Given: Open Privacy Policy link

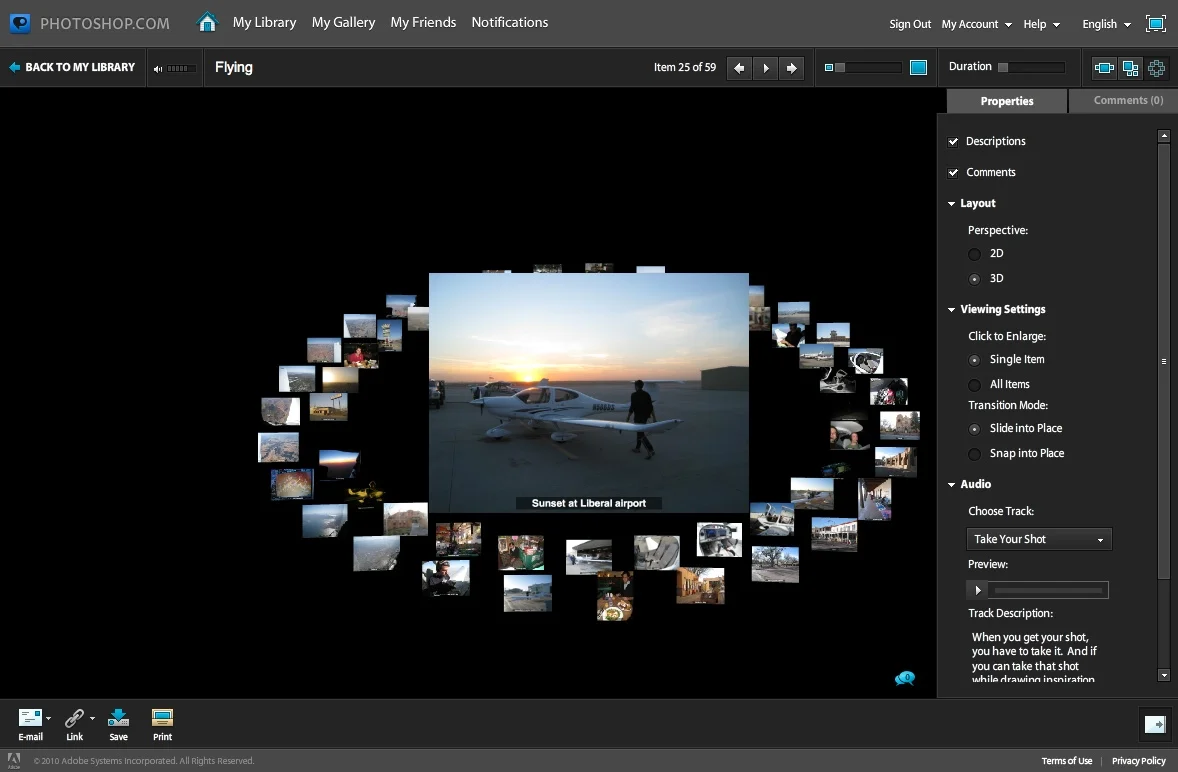Looking at the screenshot, I should 1138,761.
